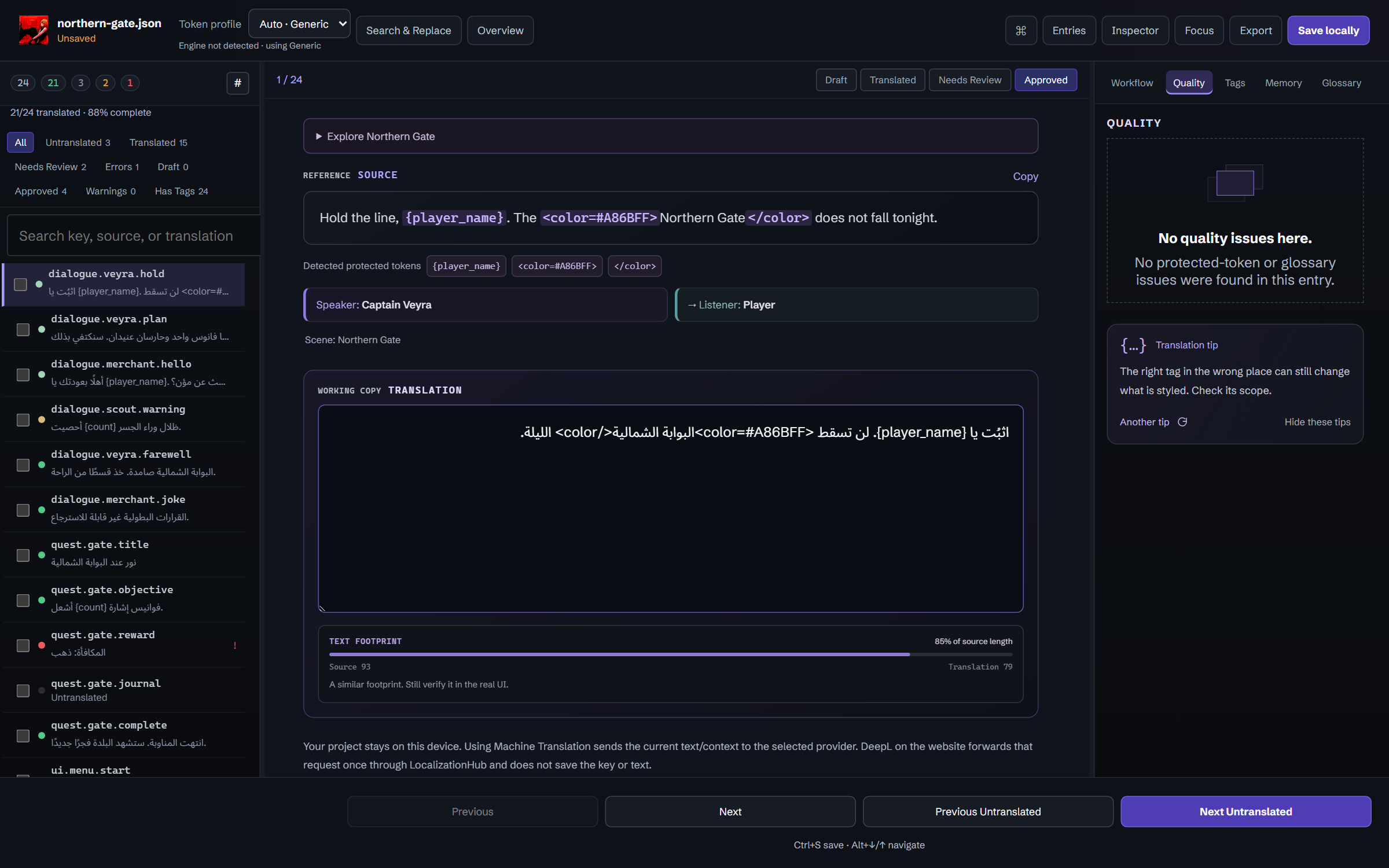Tick the checkbox for dialogue.veyra.plan
The height and width of the screenshot is (868, 1389).
tap(23, 329)
